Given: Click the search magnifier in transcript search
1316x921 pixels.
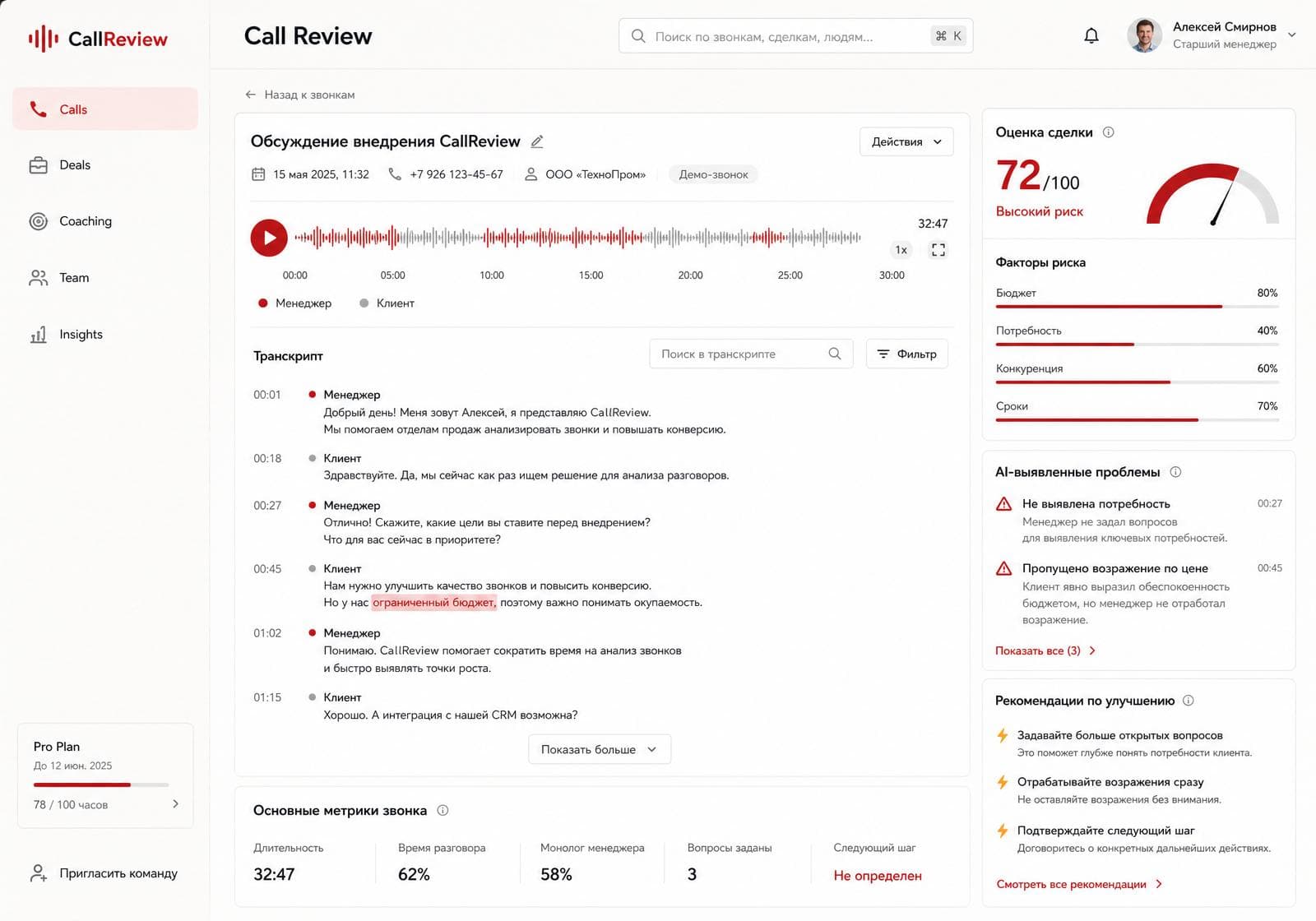Looking at the screenshot, I should point(835,354).
